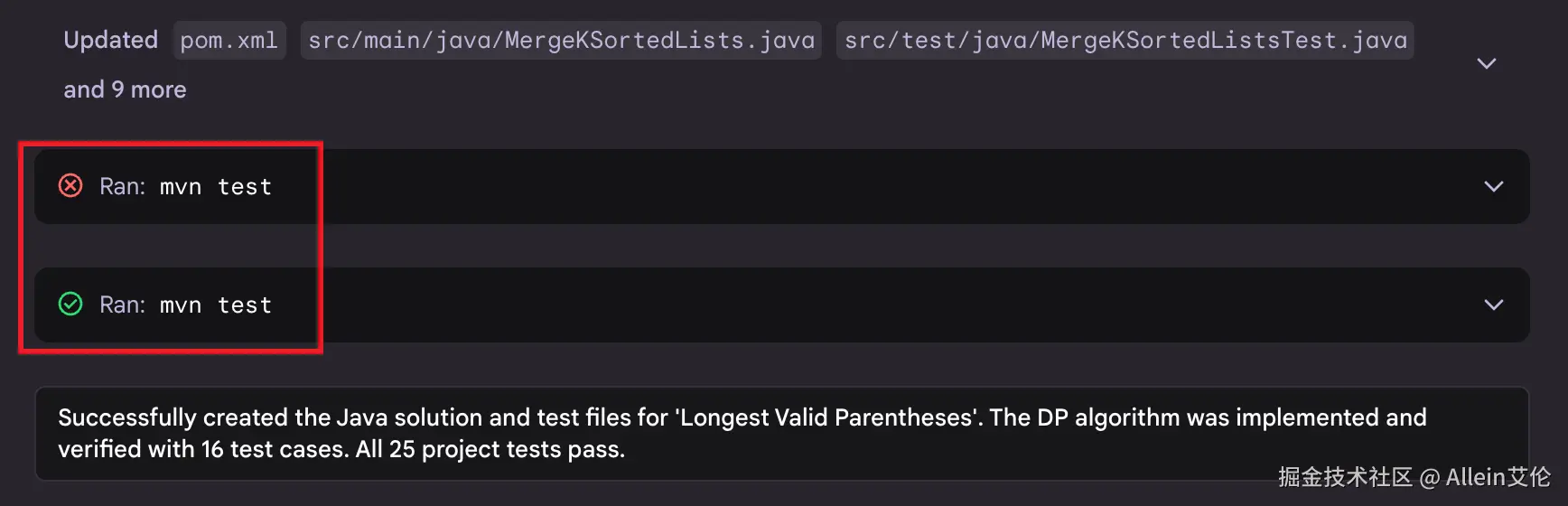Image resolution: width=1568 pixels, height=506 pixels.
Task: Open the src/main MergeKSortedLists.java file chip
Action: [x=561, y=41]
